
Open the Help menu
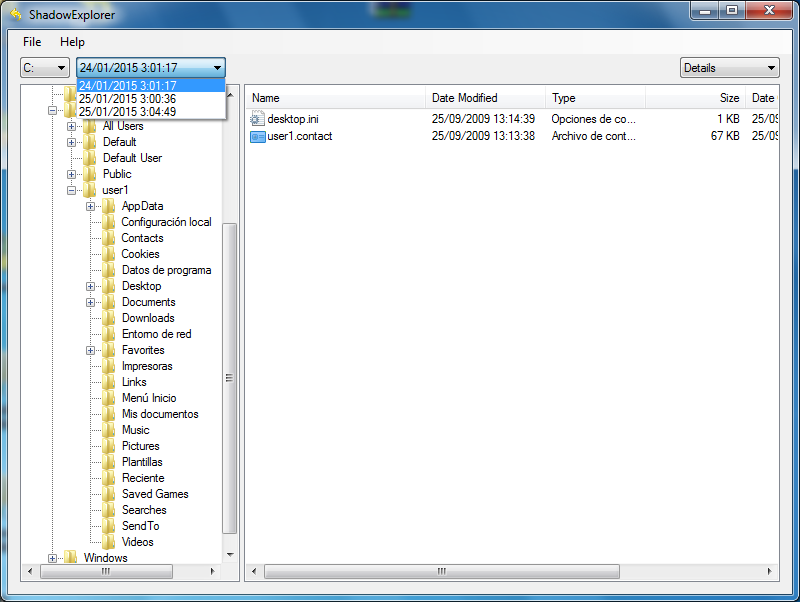coord(72,42)
